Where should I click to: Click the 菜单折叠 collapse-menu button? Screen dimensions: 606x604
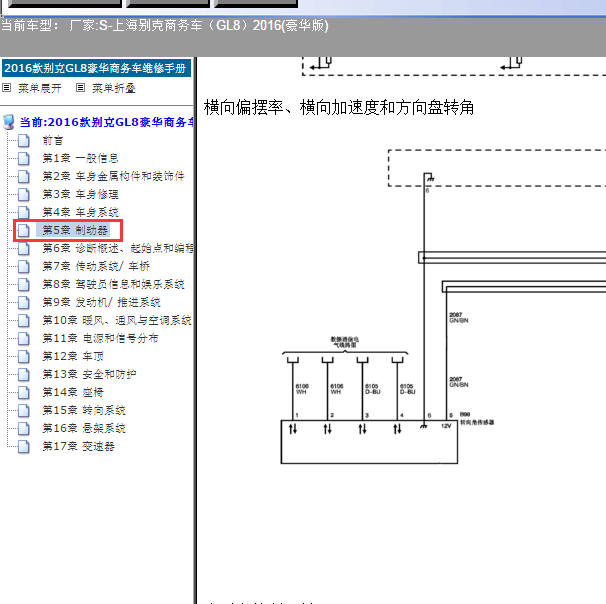point(114,88)
